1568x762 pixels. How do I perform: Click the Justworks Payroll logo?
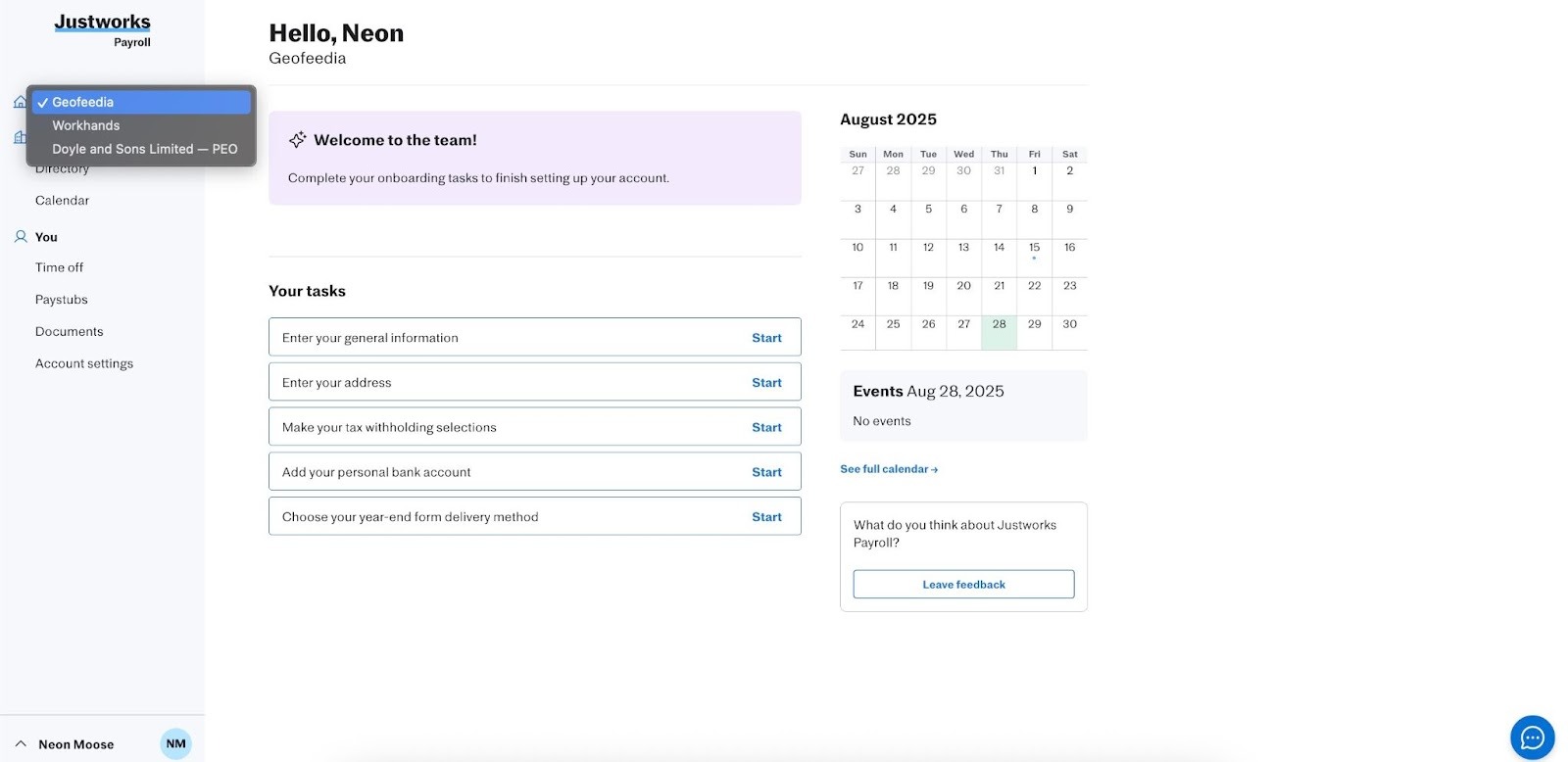click(103, 28)
